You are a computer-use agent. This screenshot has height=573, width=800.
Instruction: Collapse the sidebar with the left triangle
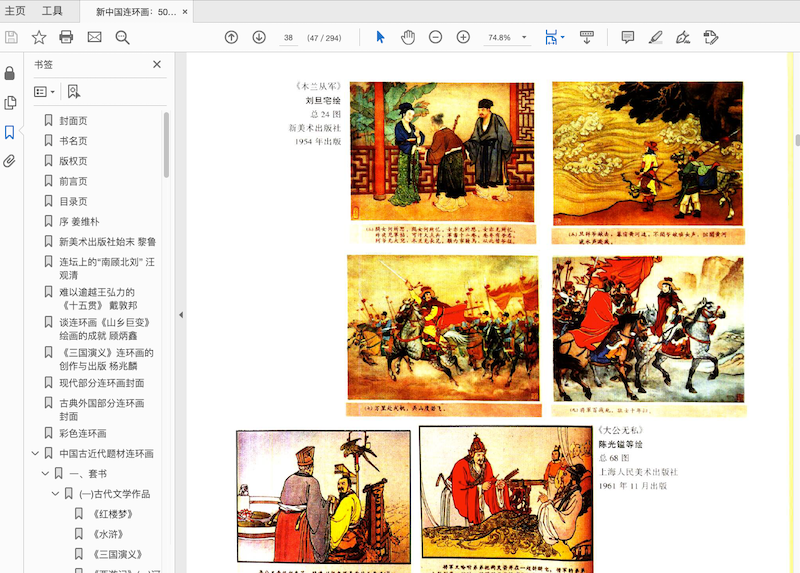(x=181, y=315)
